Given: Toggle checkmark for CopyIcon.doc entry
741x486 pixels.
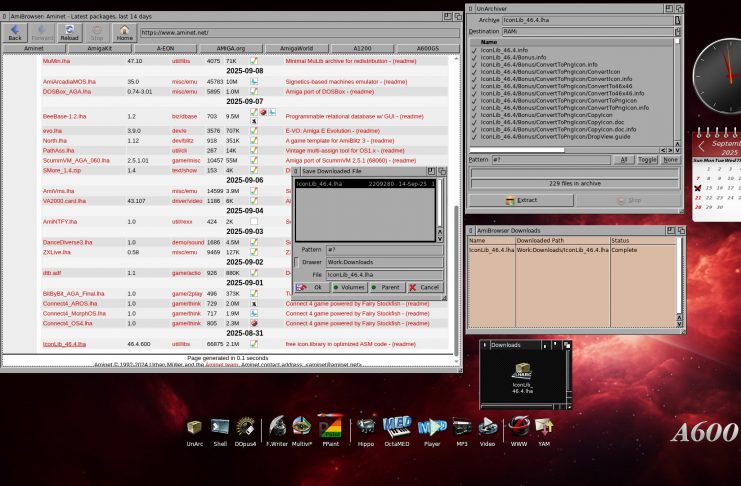Looking at the screenshot, I should tap(474, 122).
